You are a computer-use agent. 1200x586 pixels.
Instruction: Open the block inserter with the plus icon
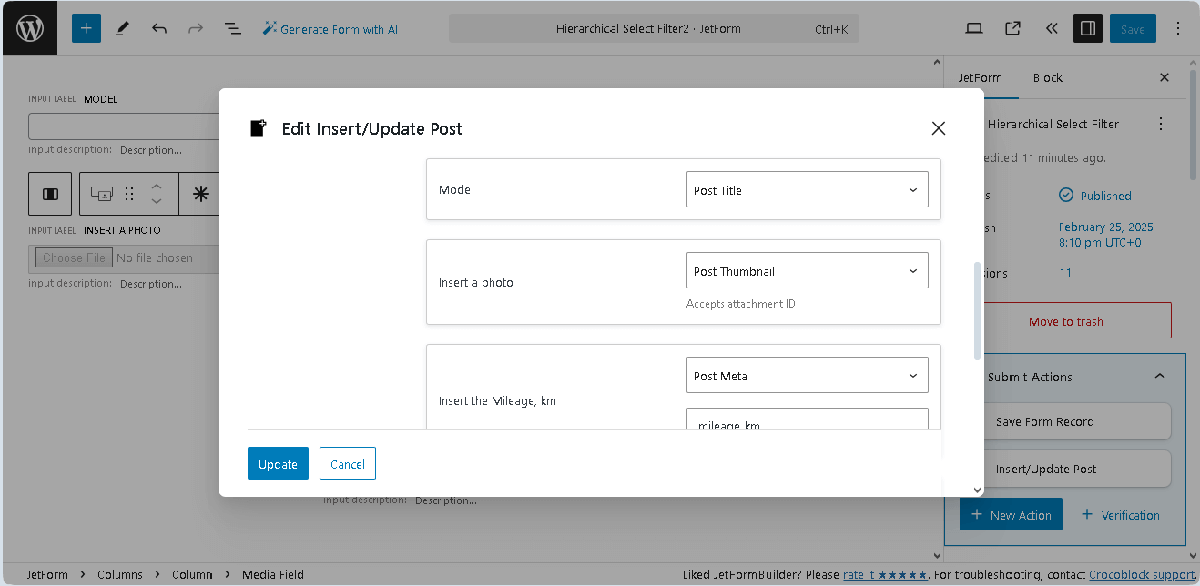coord(86,28)
